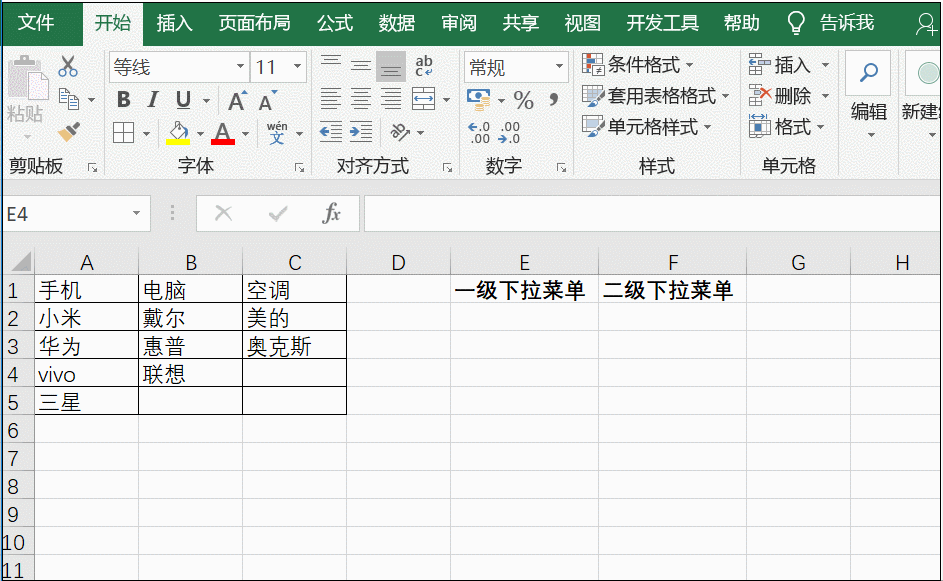Toggle italic formatting
The image size is (943, 581).
153,99
